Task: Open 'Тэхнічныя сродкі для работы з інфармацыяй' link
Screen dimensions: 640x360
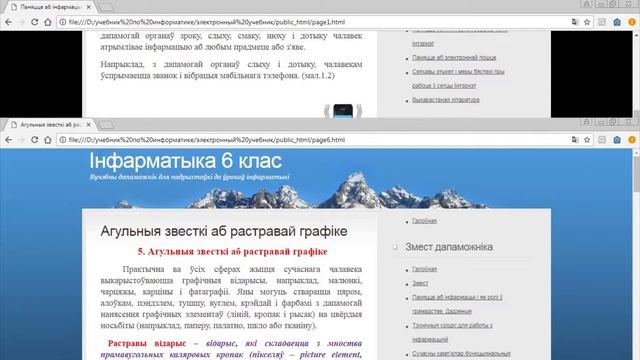Action: (x=452, y=332)
